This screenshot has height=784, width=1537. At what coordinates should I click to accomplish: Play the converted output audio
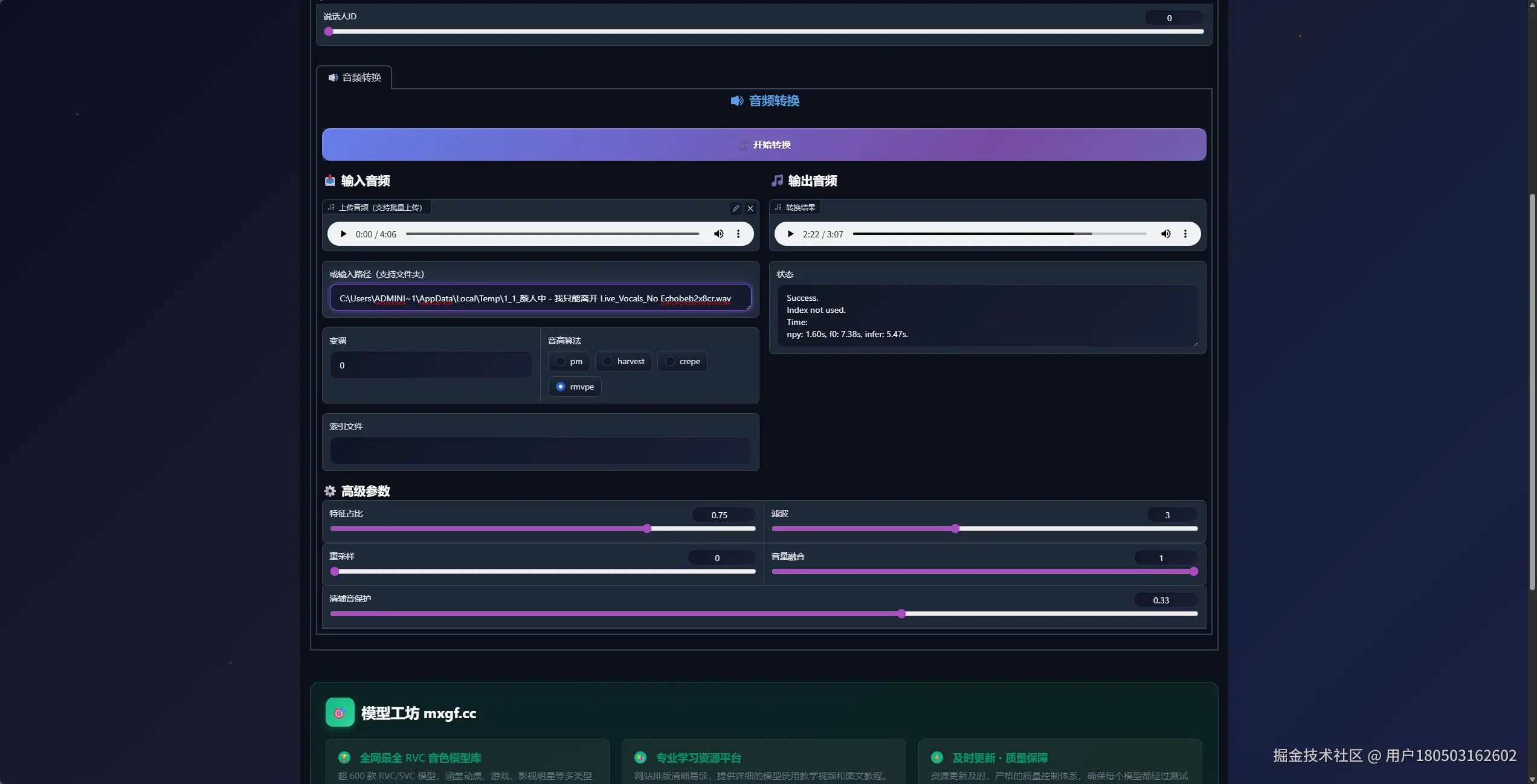[790, 234]
